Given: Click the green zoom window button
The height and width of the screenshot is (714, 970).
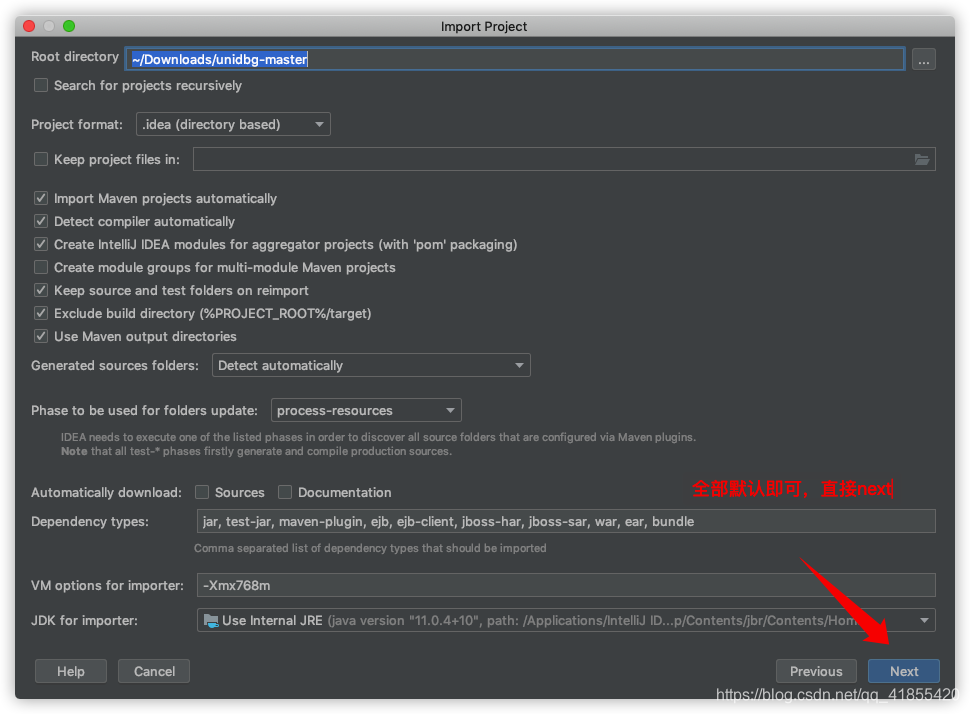Looking at the screenshot, I should 69,26.
